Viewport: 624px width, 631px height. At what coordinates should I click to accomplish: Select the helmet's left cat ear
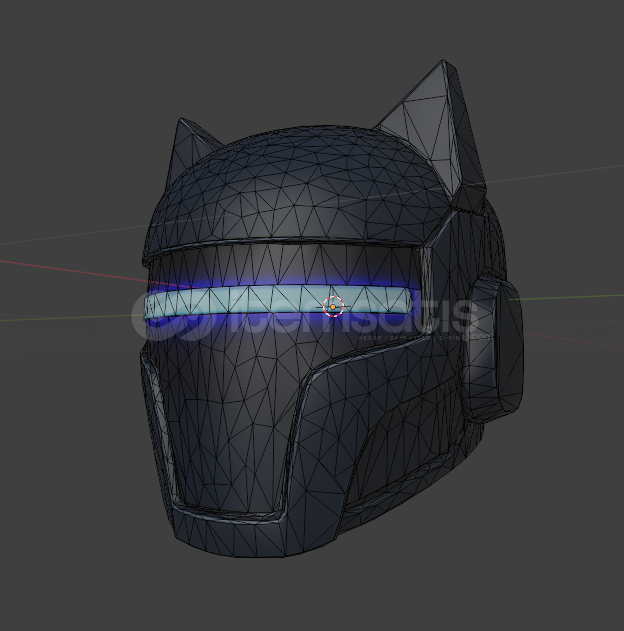click(x=190, y=150)
